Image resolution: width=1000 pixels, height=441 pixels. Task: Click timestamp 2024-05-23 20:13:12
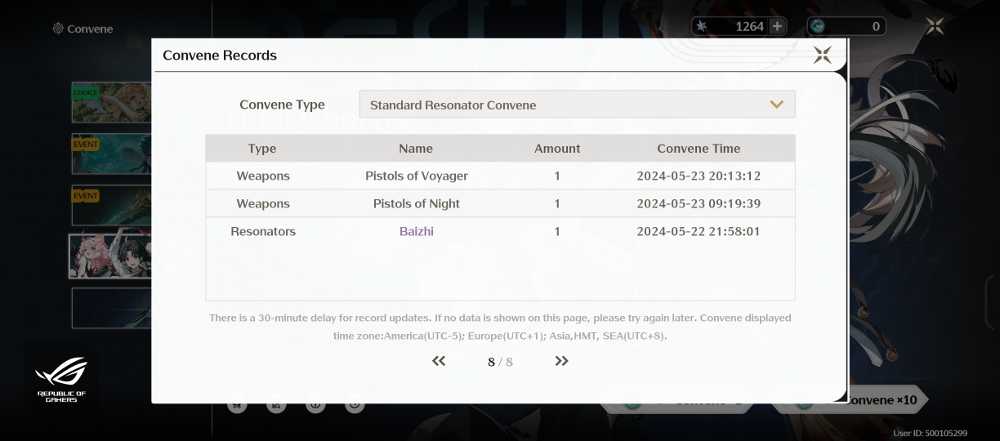click(698, 176)
